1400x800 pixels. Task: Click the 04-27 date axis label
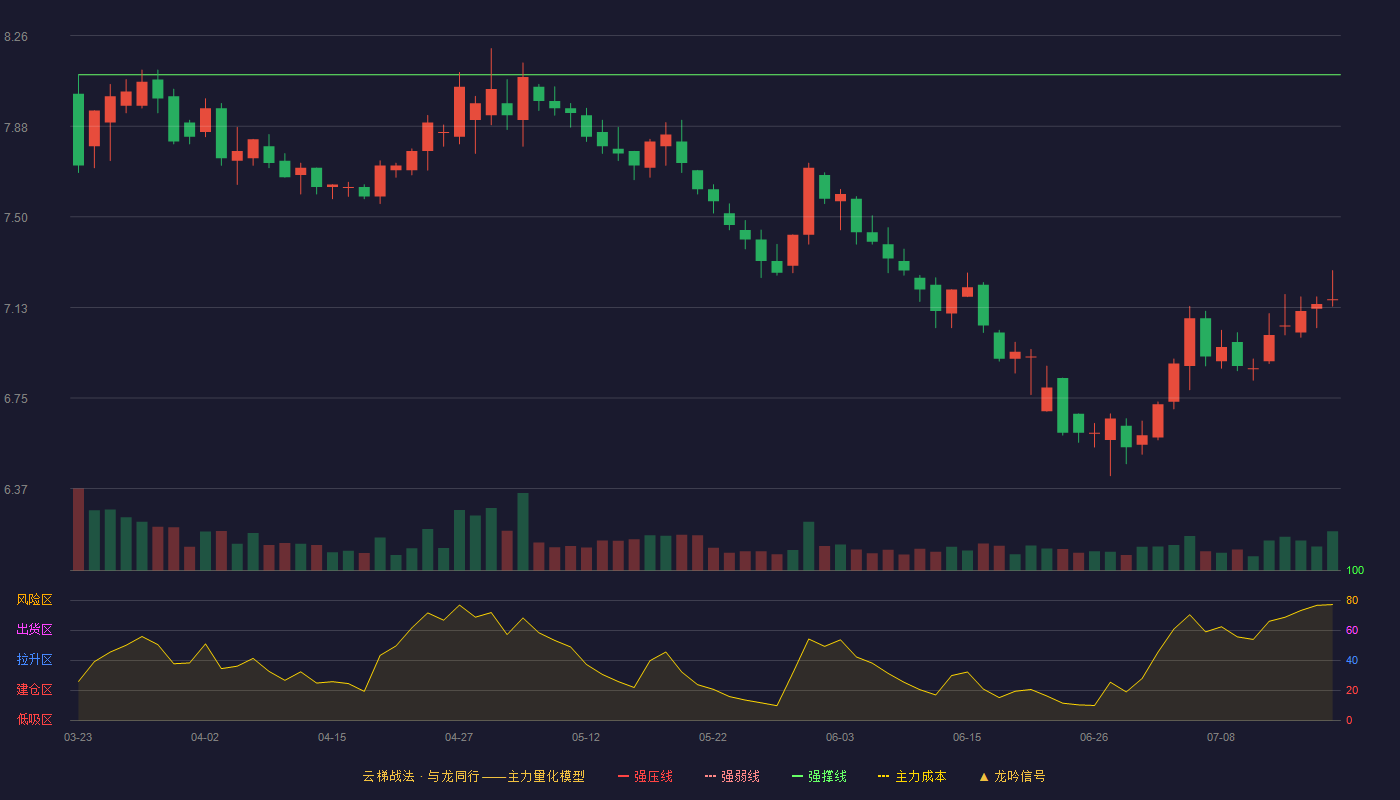(459, 737)
